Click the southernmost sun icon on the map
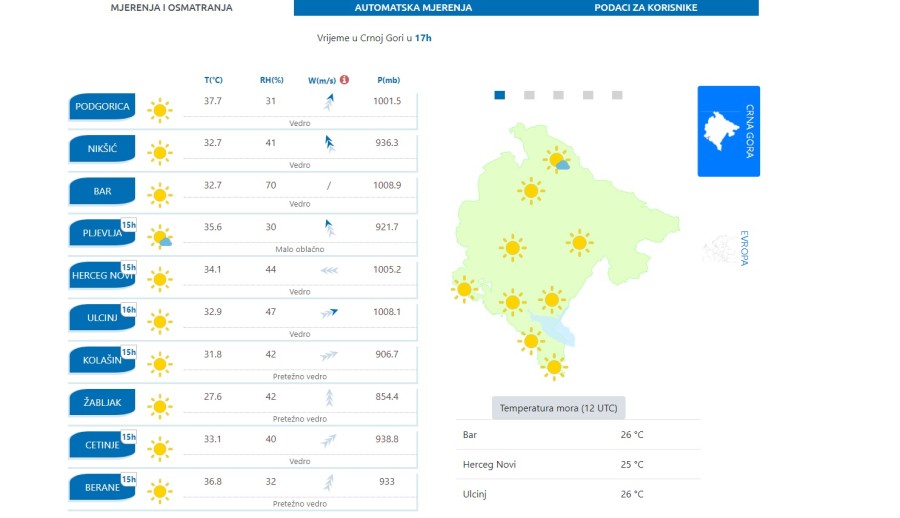Screen dimensions: 900x518 [x=553, y=367]
